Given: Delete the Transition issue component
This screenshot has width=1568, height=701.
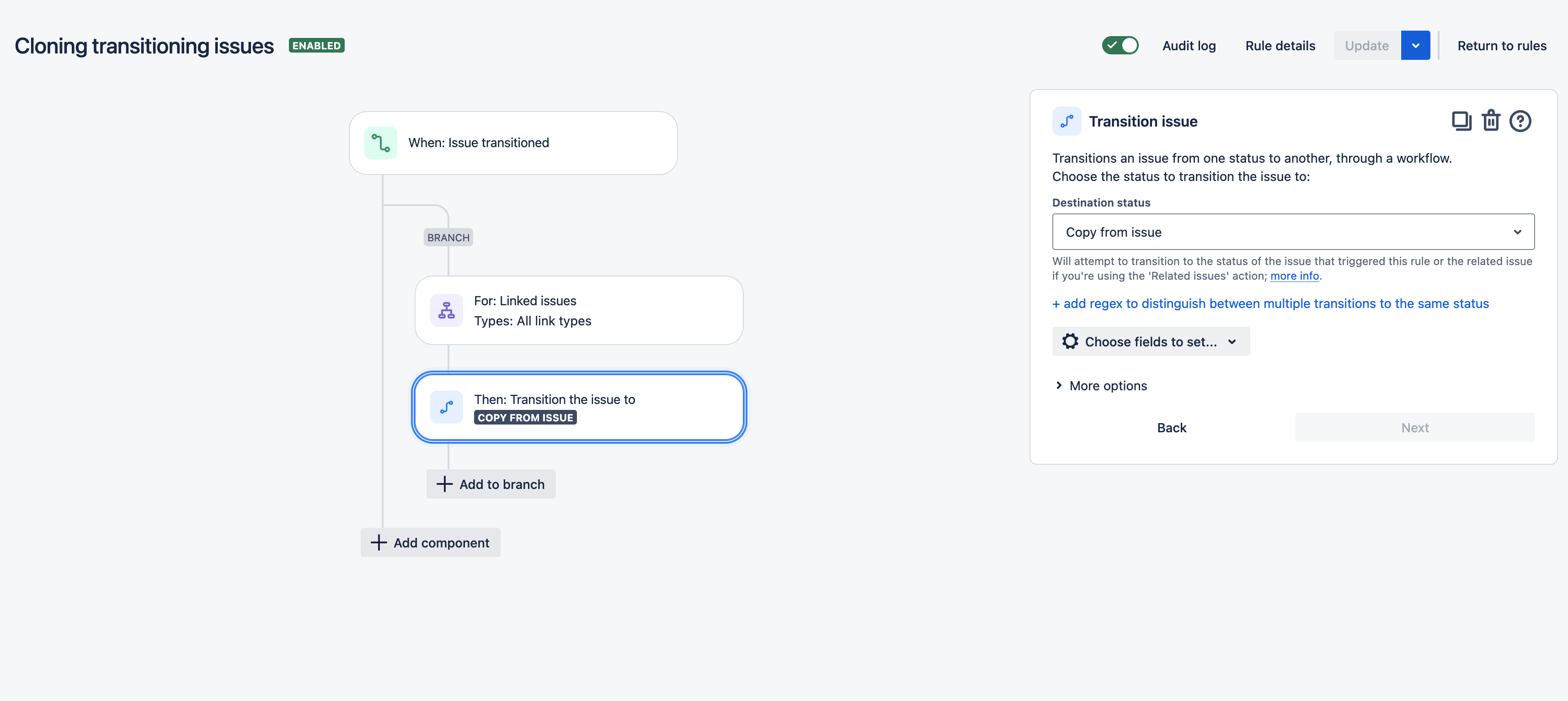Looking at the screenshot, I should point(1491,121).
